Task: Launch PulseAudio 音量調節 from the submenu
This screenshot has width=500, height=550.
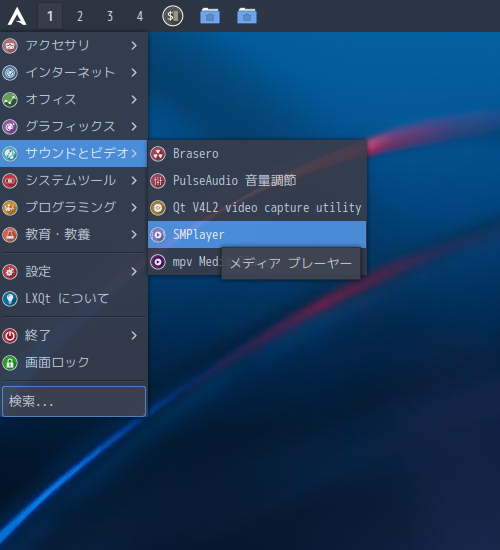Action: click(257, 181)
